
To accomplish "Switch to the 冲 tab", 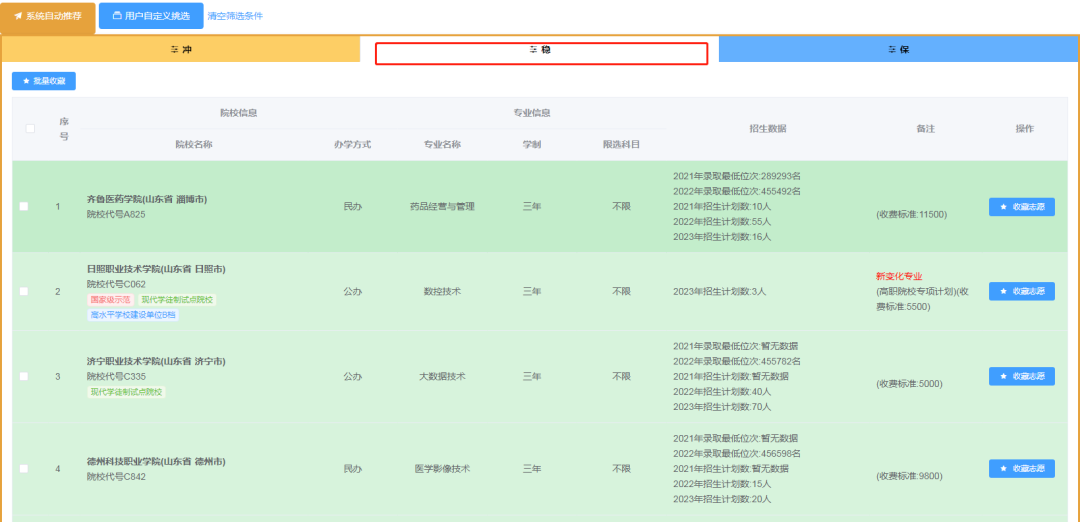I will point(181,49).
